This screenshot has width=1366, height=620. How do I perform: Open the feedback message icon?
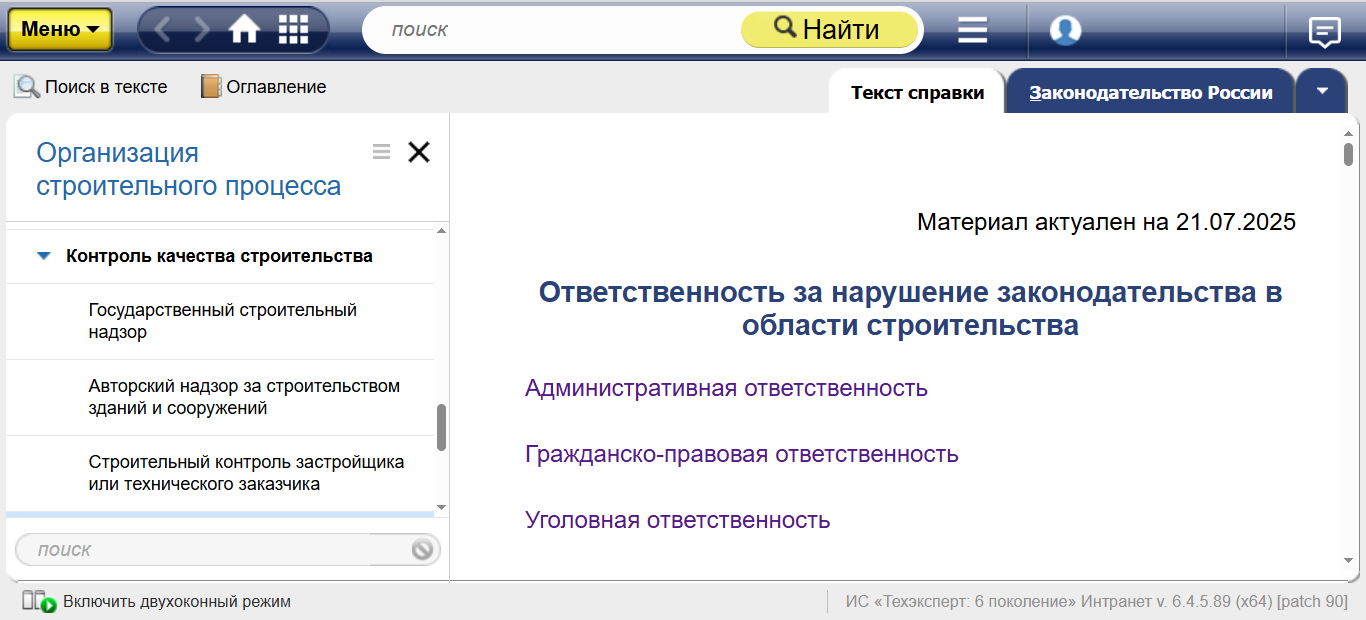(x=1325, y=31)
